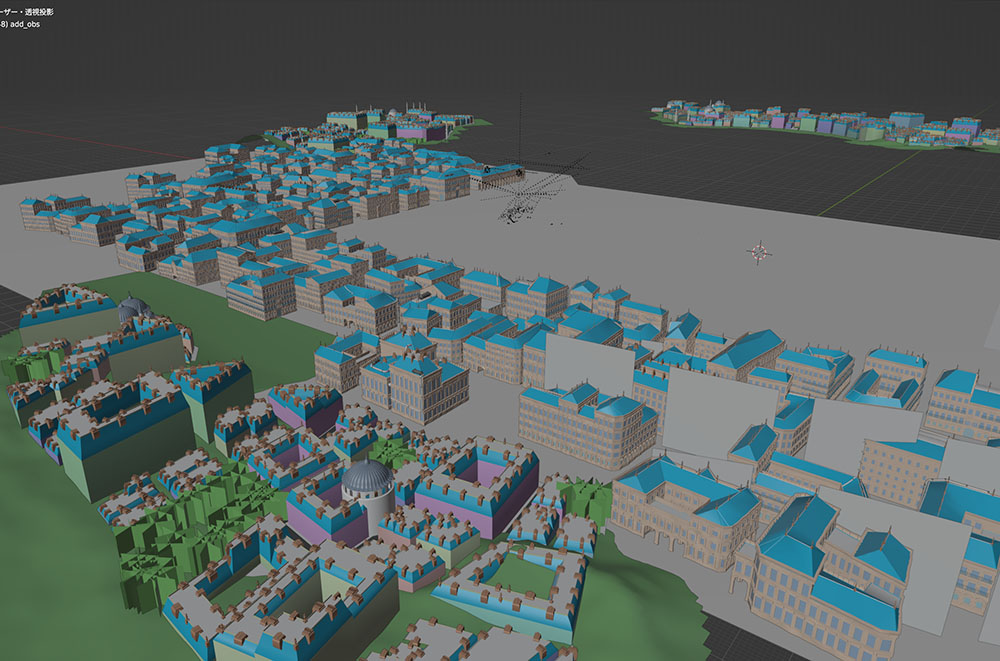Click the 3D cursor crosshair on the gray plane
Screen dimensions: 1000x661
click(759, 253)
